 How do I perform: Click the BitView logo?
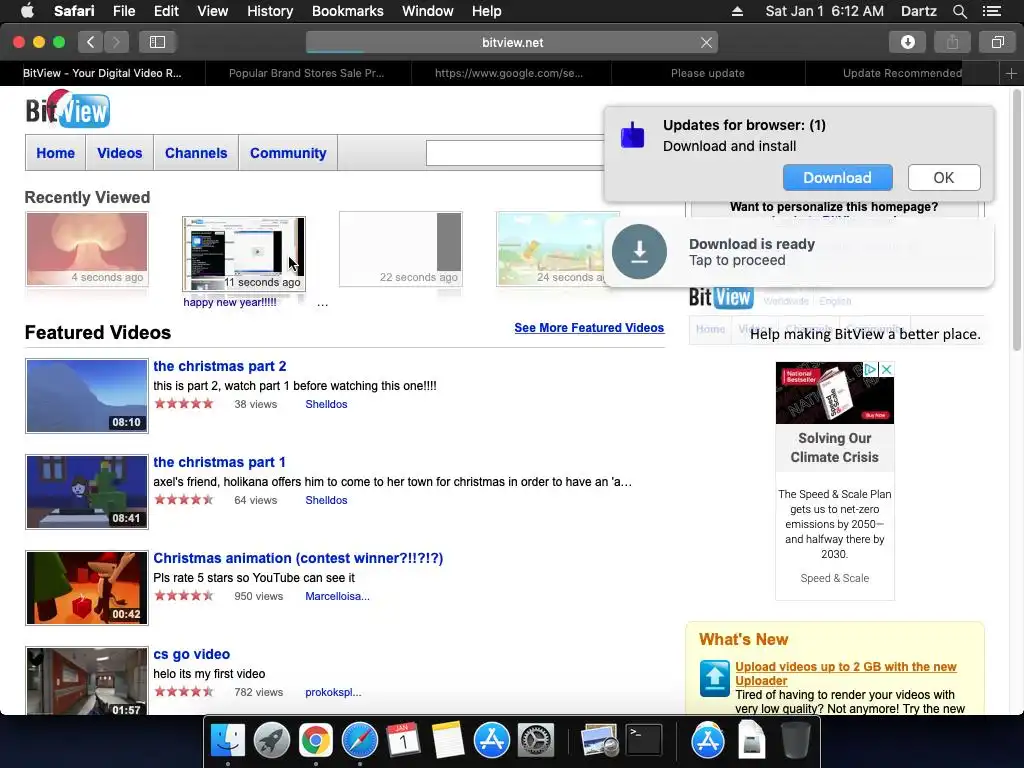[68, 109]
